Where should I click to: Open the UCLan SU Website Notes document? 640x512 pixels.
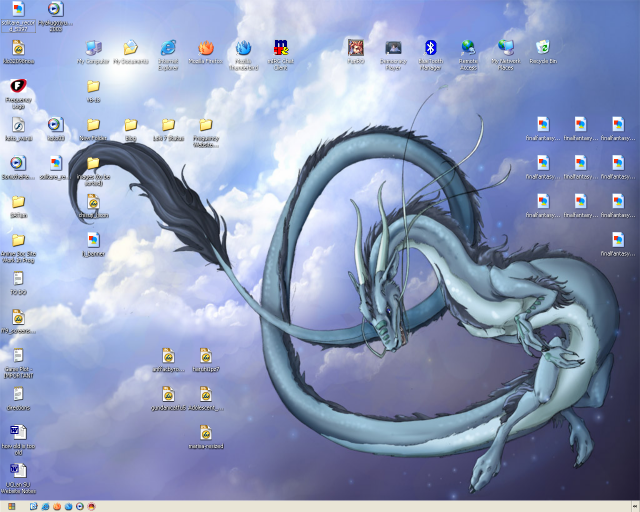click(x=18, y=478)
